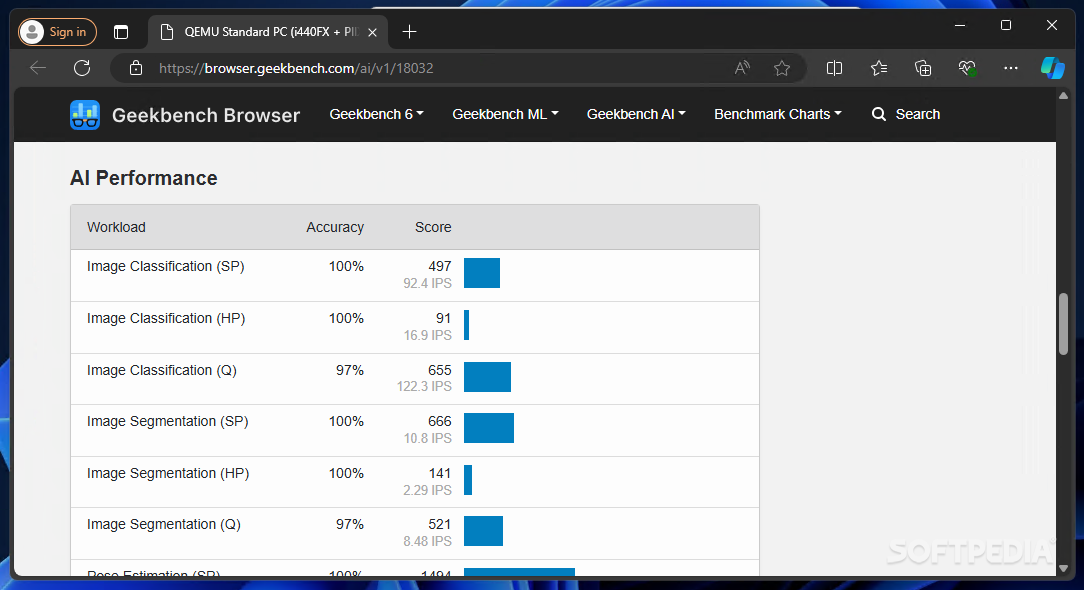
Task: Open the Copilot sidebar
Action: click(x=1053, y=68)
